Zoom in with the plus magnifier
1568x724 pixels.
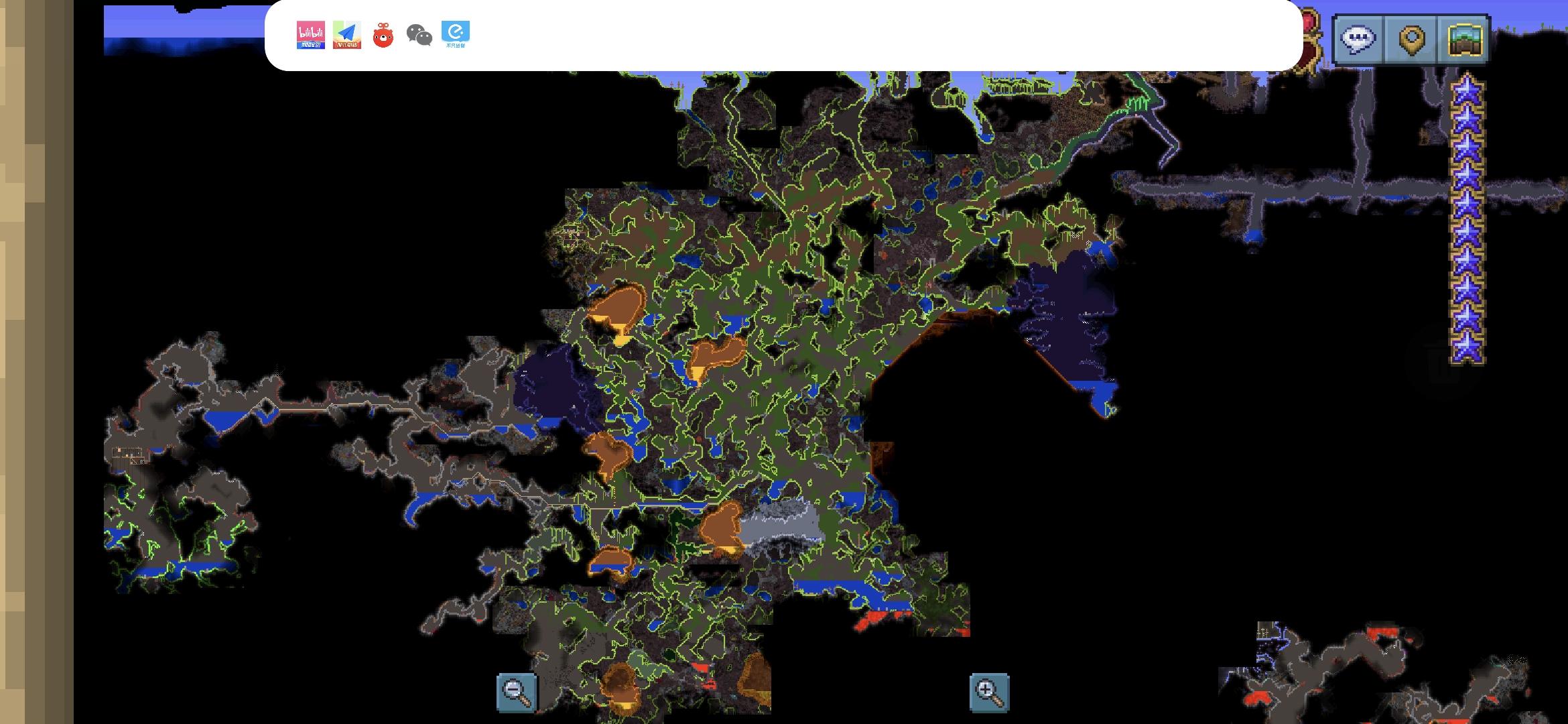click(989, 692)
